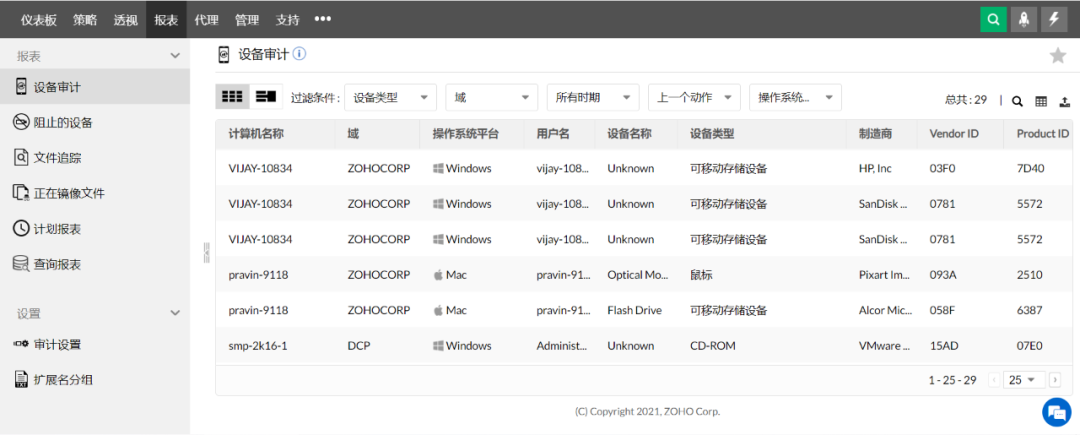Sort by 计算机名称 column header
This screenshot has height=435, width=1080.
coord(256,134)
